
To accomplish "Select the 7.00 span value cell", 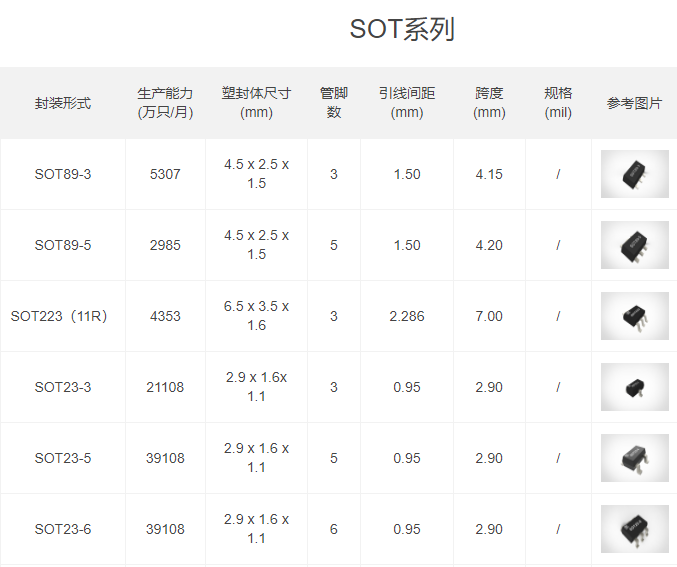I will click(x=489, y=316).
